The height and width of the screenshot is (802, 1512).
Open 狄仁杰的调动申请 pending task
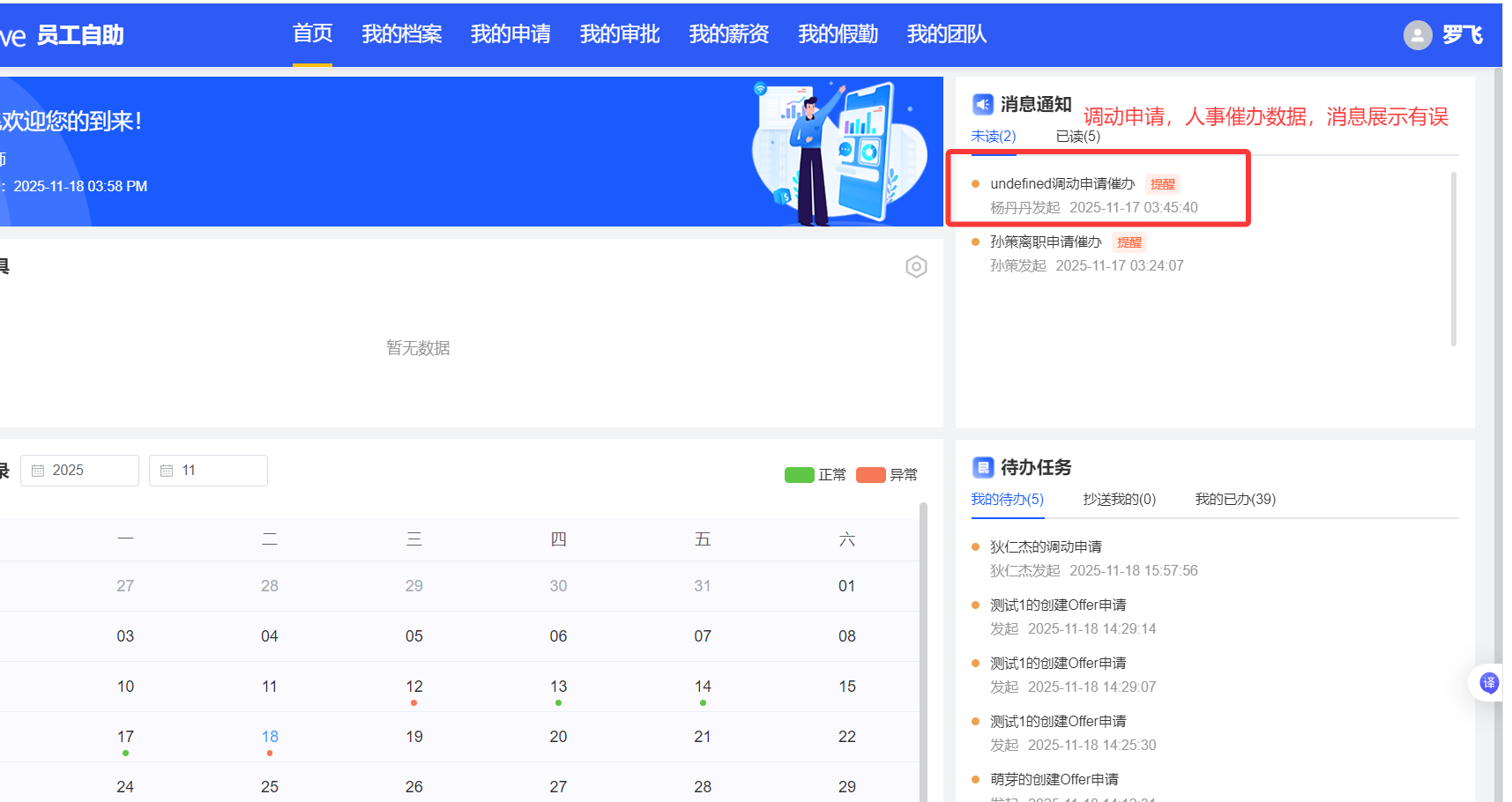(1046, 547)
